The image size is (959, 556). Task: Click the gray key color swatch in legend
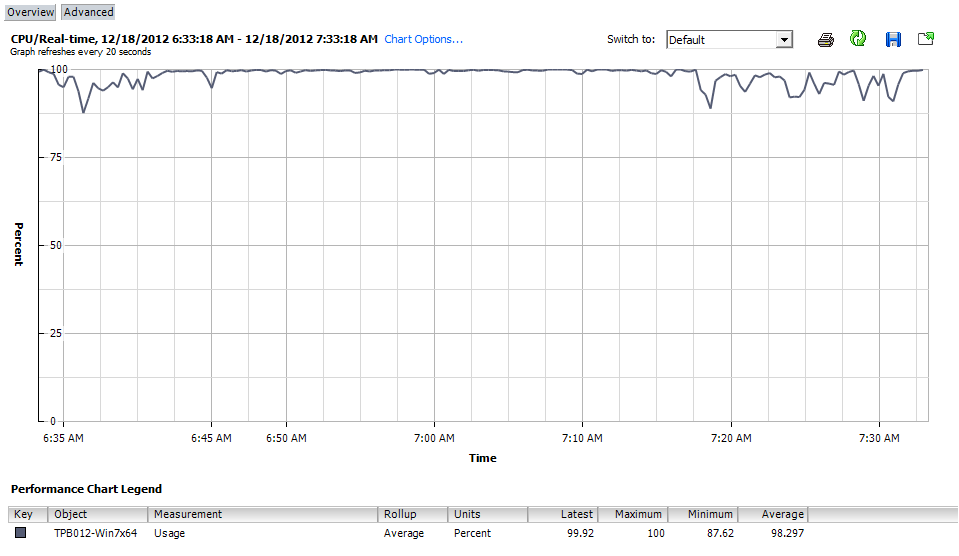pyautogui.click(x=20, y=533)
